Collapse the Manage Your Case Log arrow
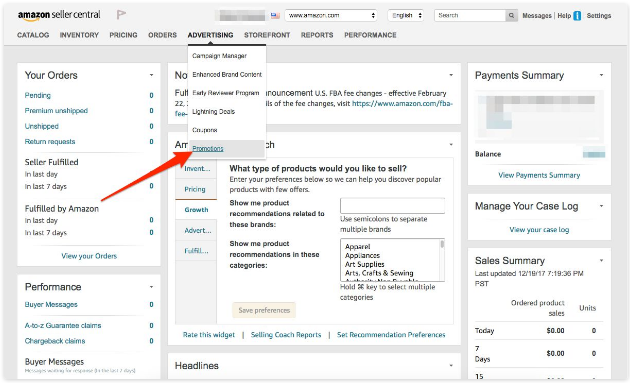 (x=601, y=206)
